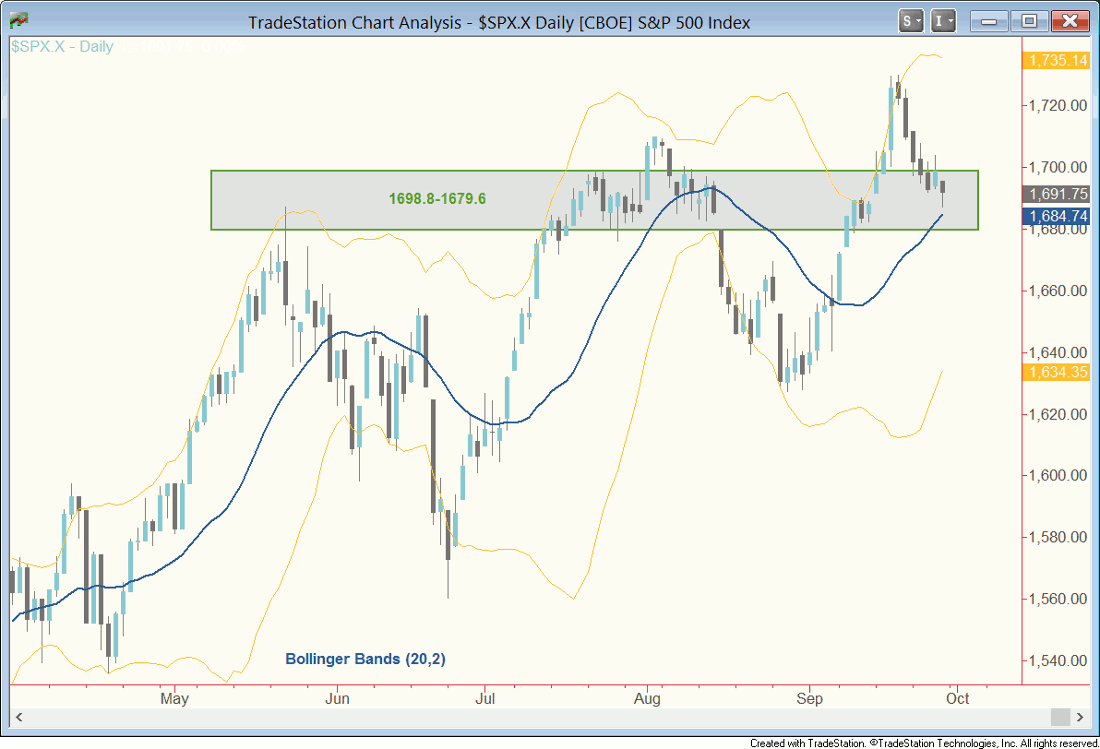1100x749 pixels.
Task: Close the Chart Analysis window
Action: pyautogui.click(x=1069, y=20)
